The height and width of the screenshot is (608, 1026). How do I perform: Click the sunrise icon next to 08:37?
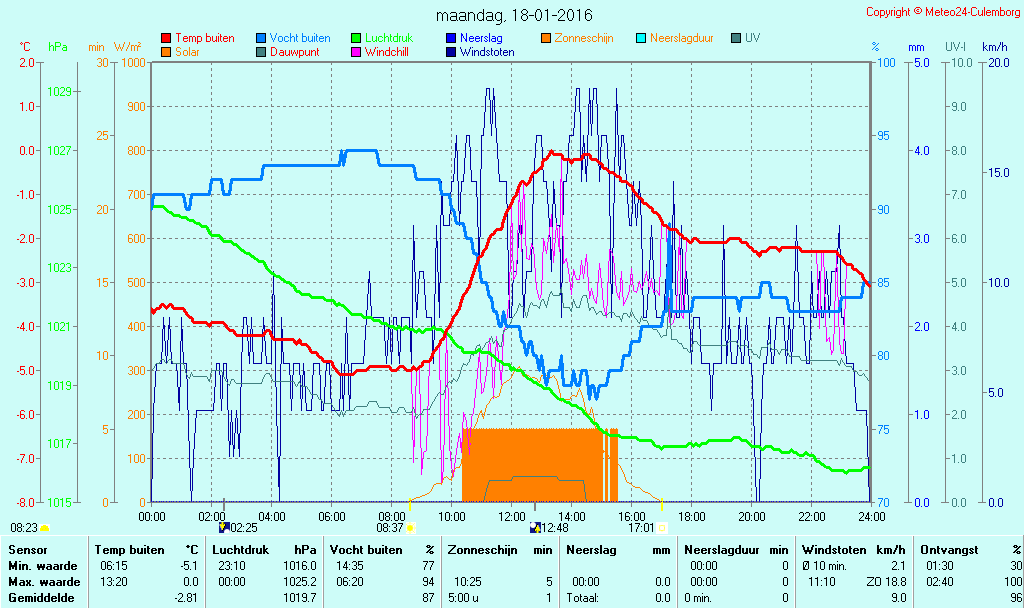410,528
